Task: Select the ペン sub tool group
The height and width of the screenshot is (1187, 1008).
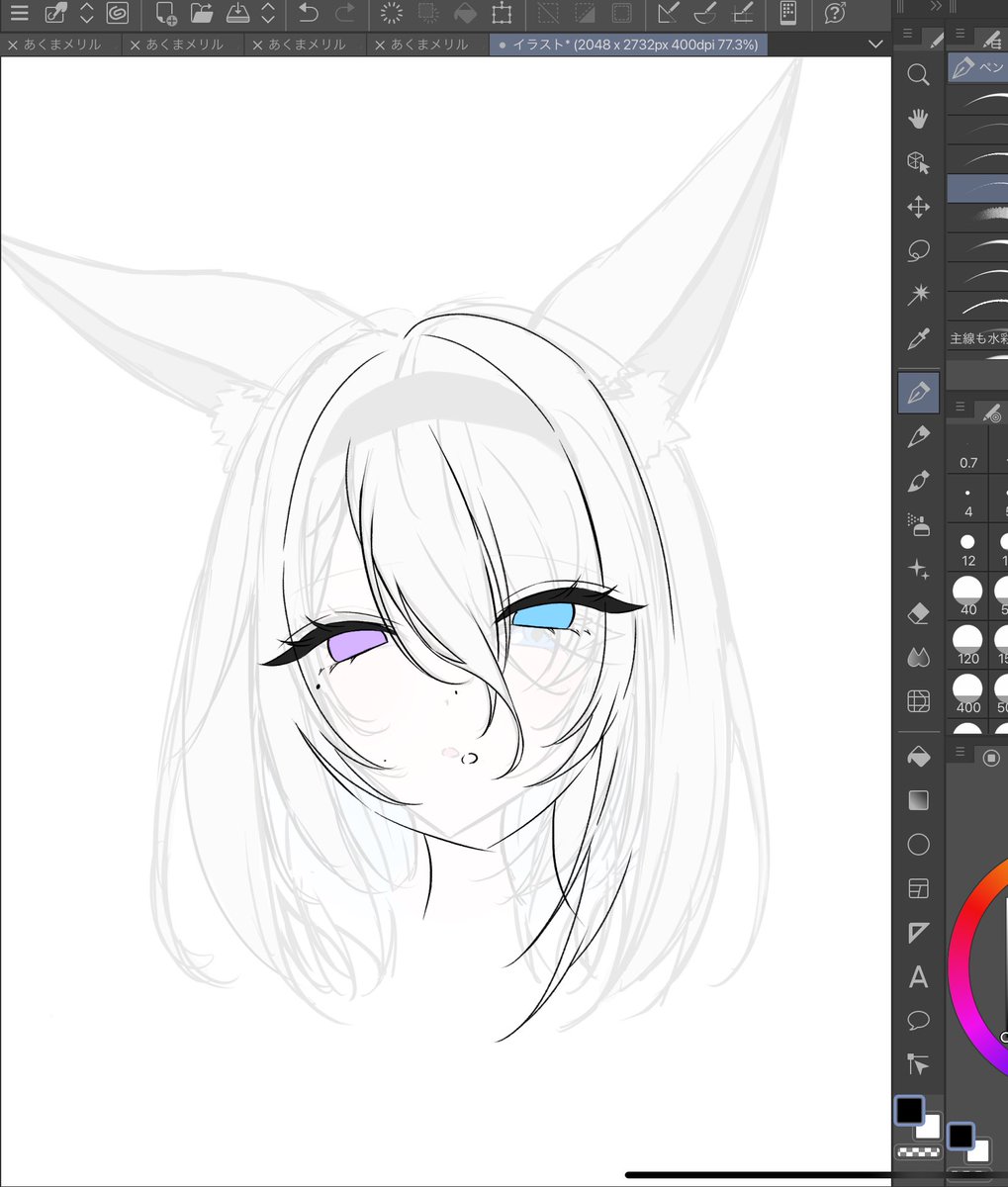Action: coord(977,67)
